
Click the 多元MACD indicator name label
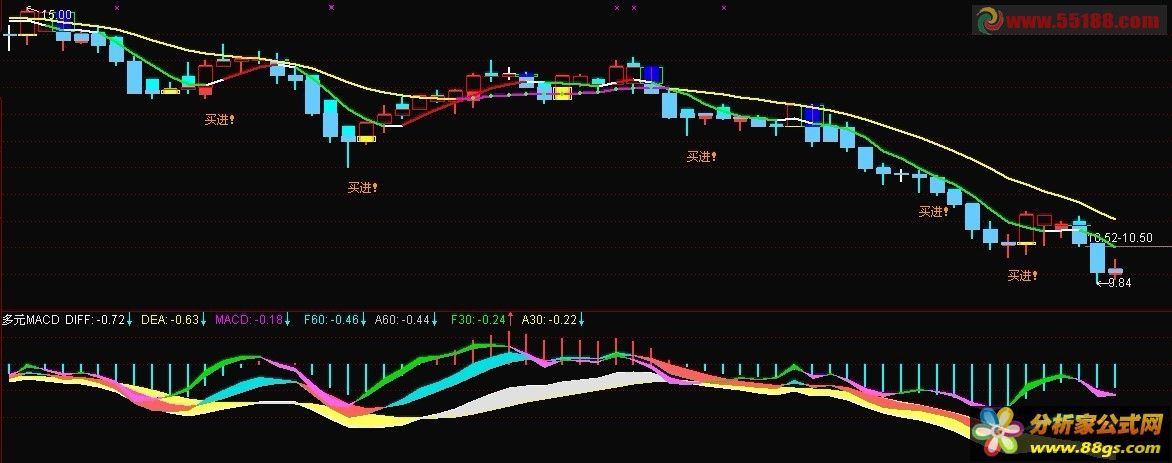point(31,320)
